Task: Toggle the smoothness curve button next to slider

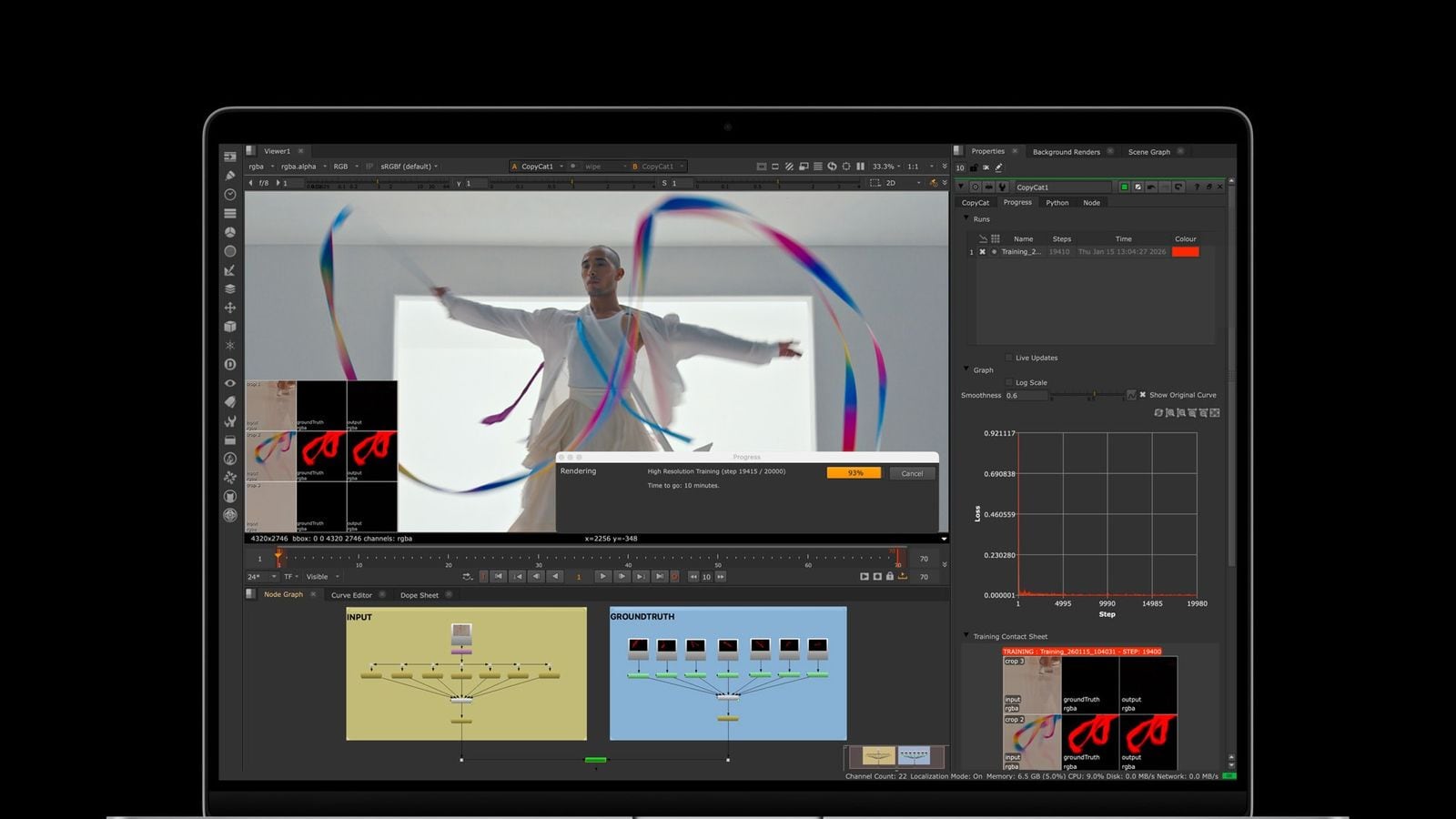Action: 1131,395
